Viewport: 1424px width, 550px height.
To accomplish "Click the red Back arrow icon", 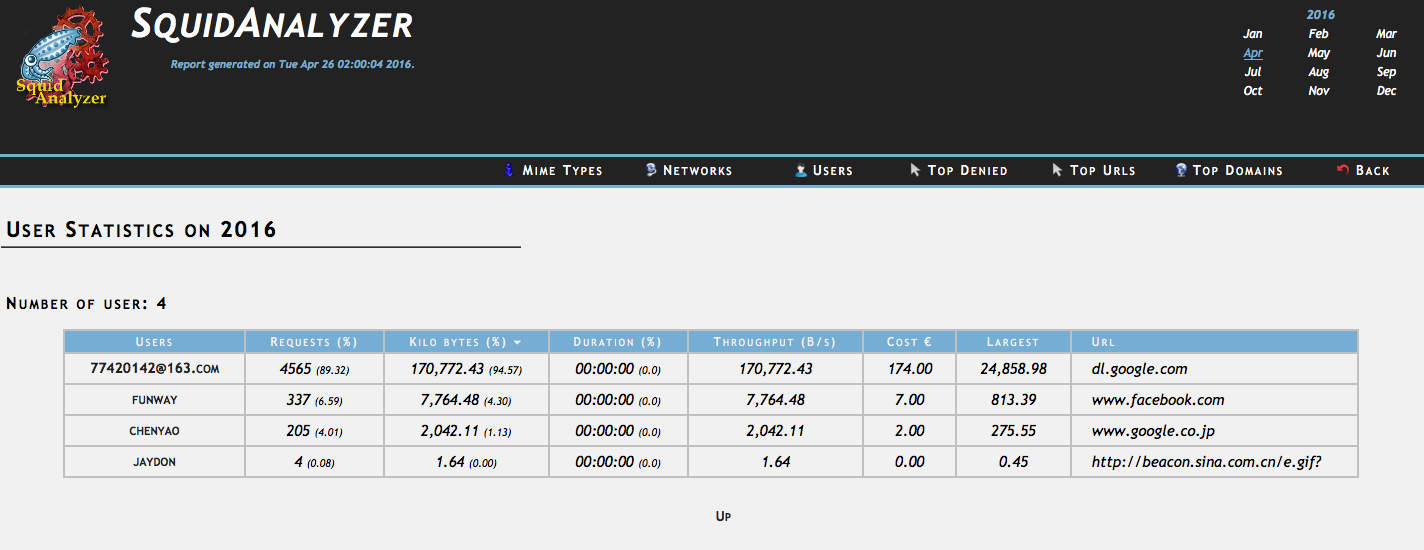I will point(1343,170).
